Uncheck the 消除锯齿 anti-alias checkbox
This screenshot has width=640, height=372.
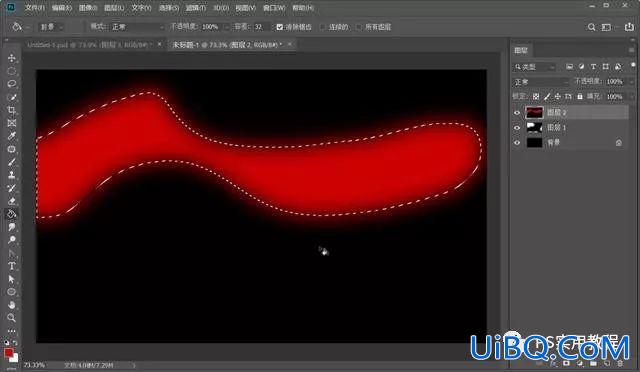[280, 27]
